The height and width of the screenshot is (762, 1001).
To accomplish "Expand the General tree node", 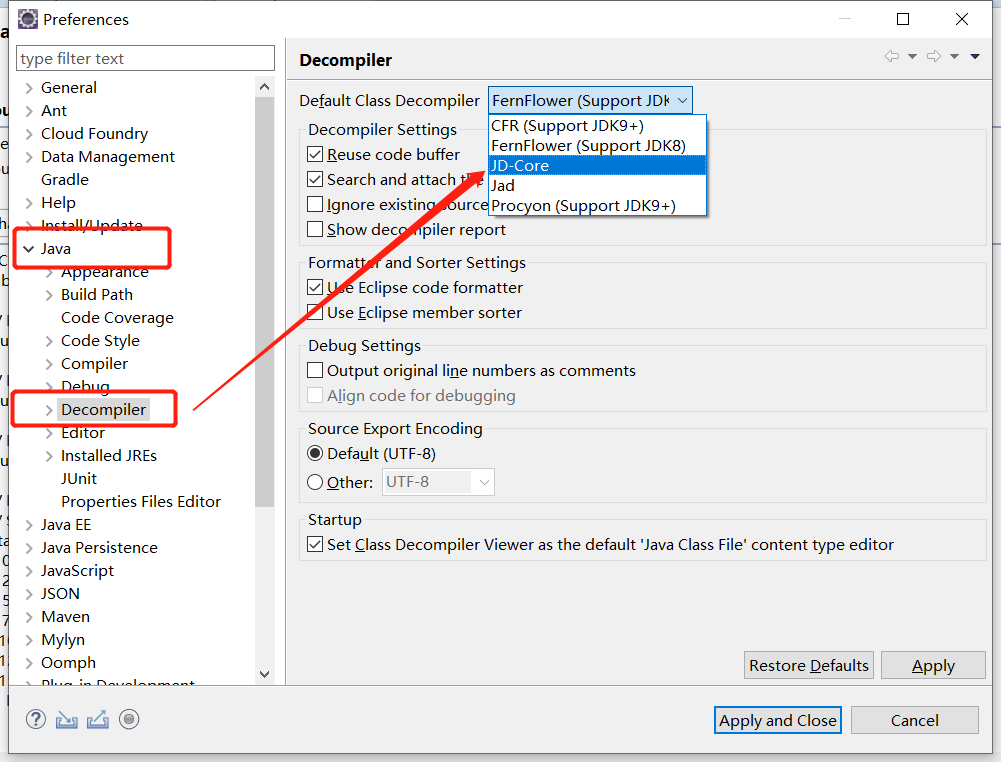I will (x=29, y=88).
